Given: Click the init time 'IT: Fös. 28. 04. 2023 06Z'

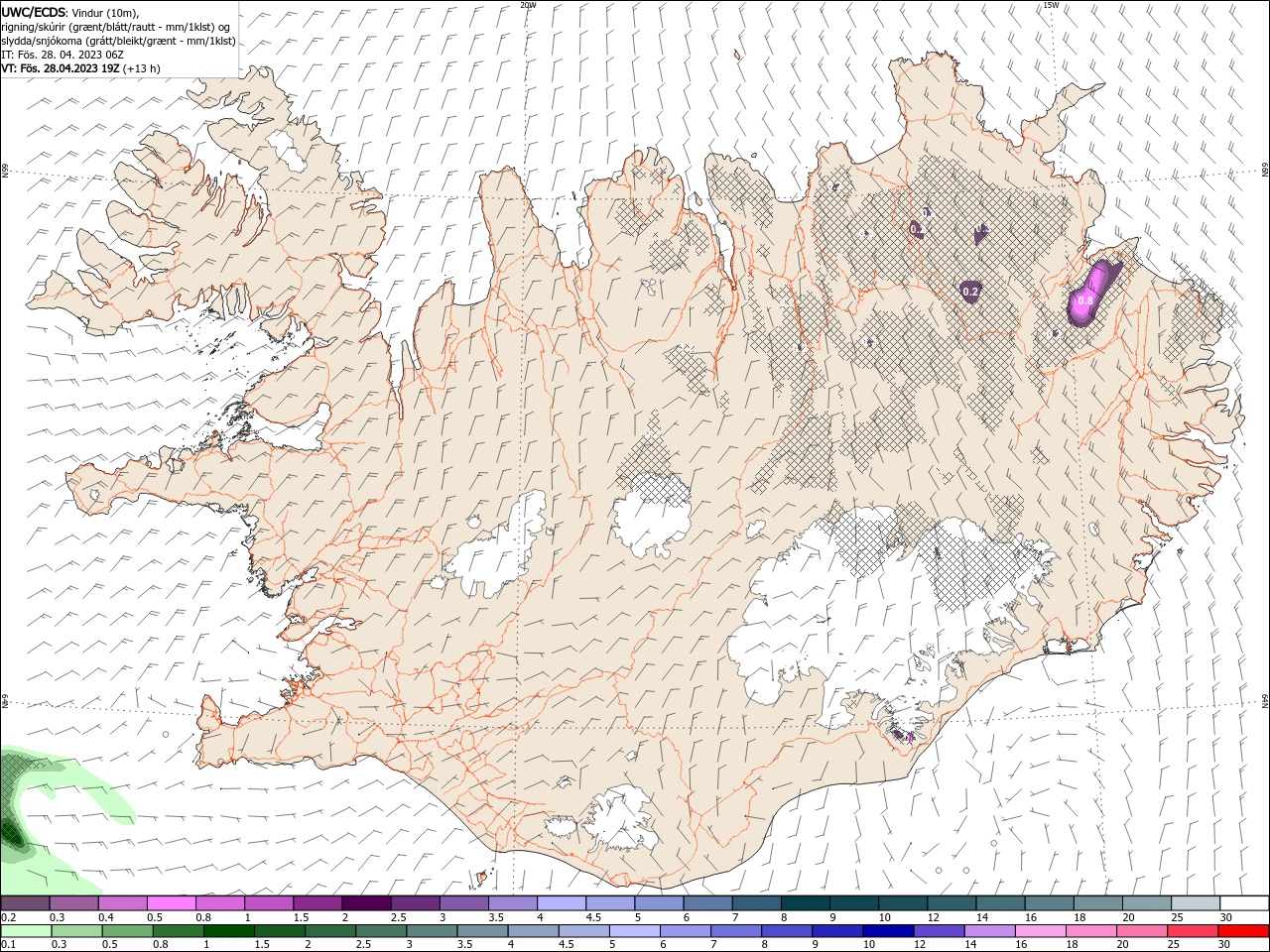Looking at the screenshot, I should pyautogui.click(x=63, y=55).
